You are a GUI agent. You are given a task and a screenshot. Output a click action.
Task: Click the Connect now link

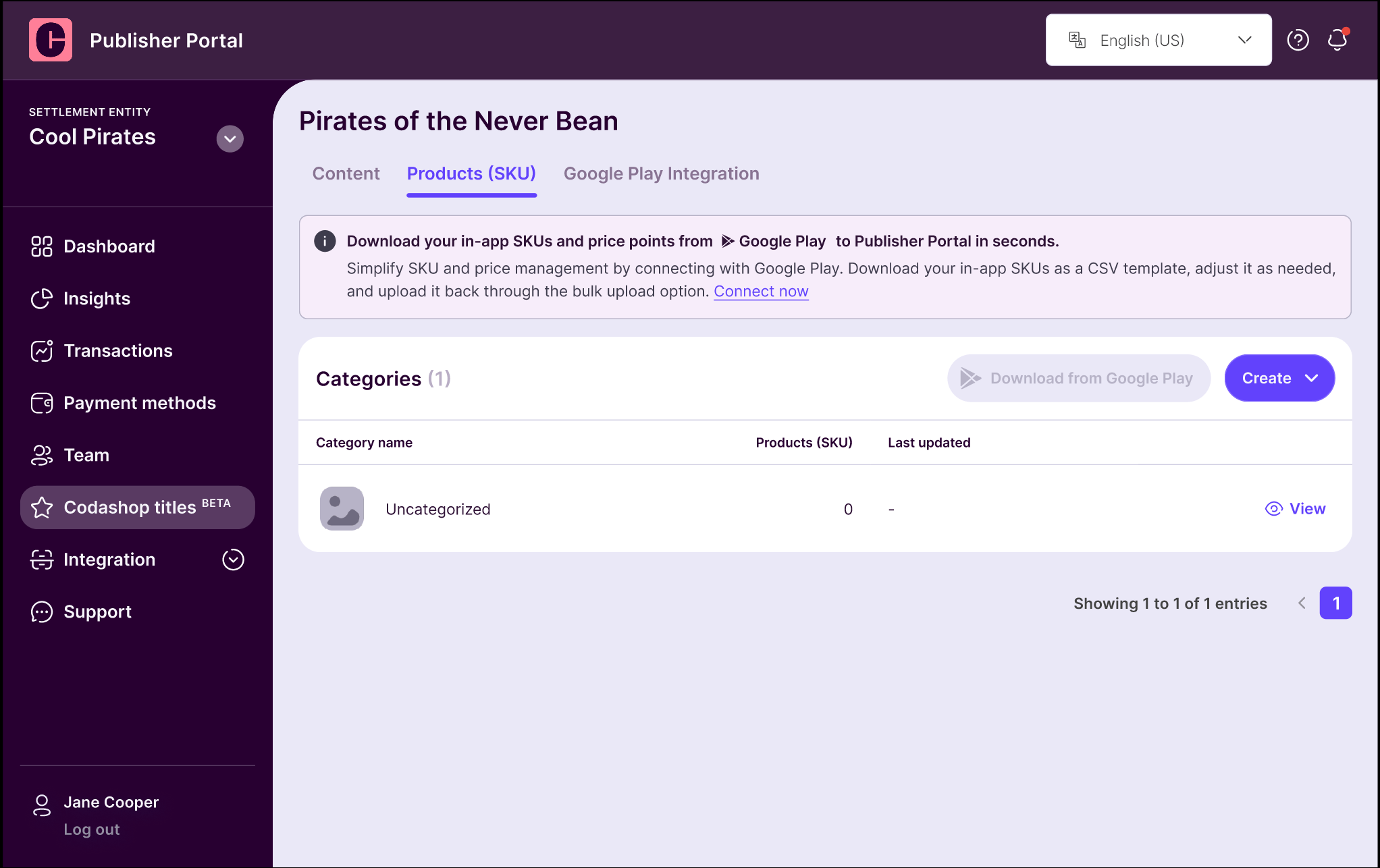click(x=761, y=292)
